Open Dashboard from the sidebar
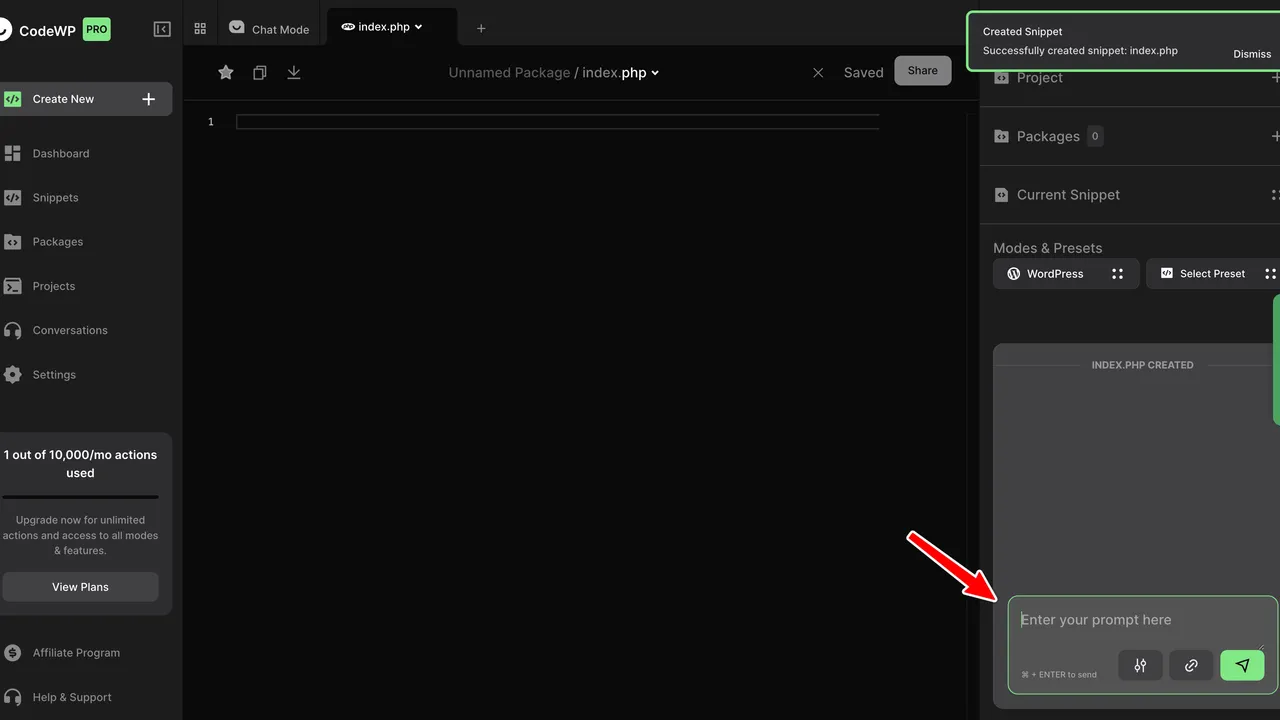 click(61, 153)
